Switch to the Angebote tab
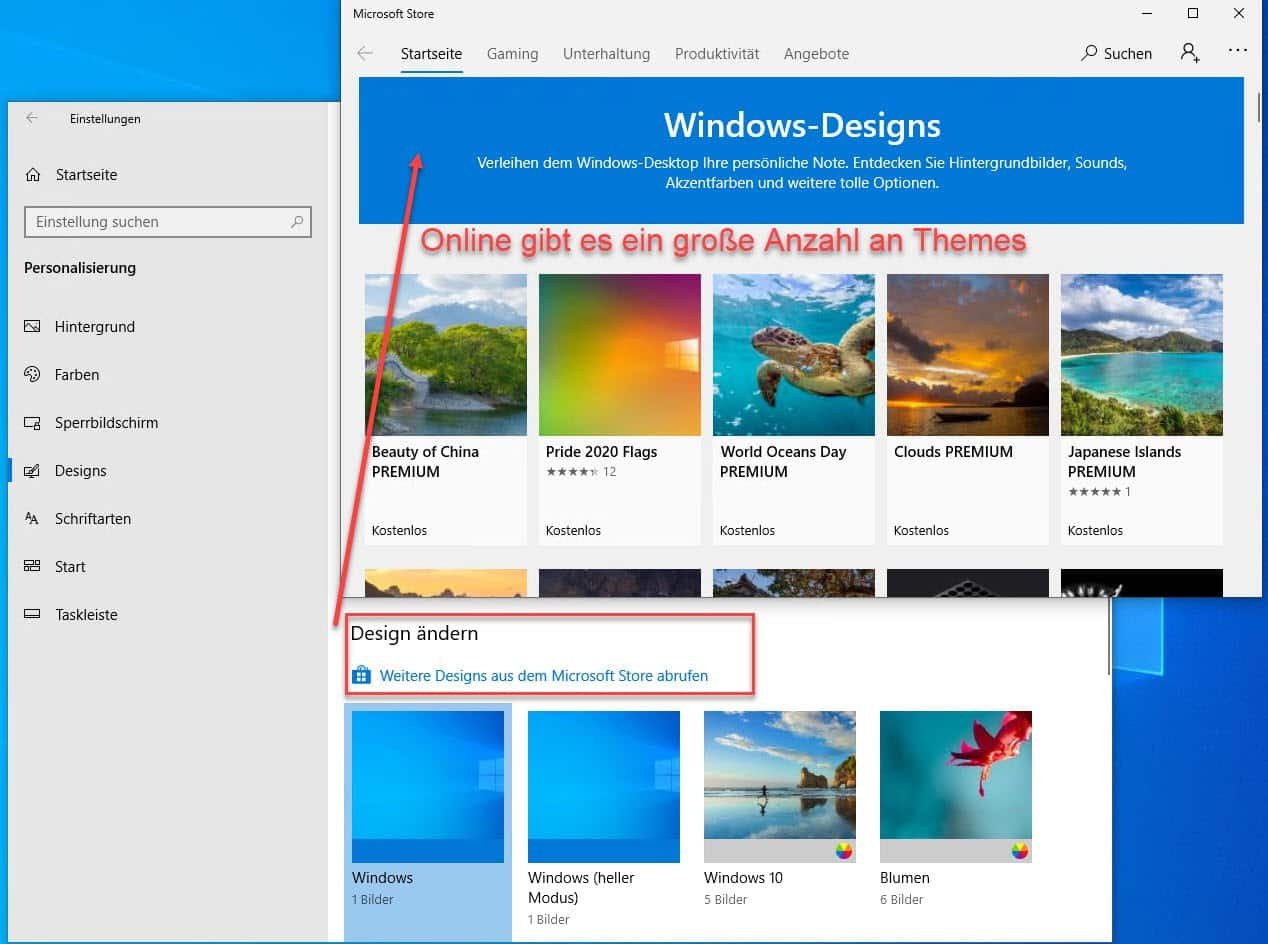 (816, 54)
